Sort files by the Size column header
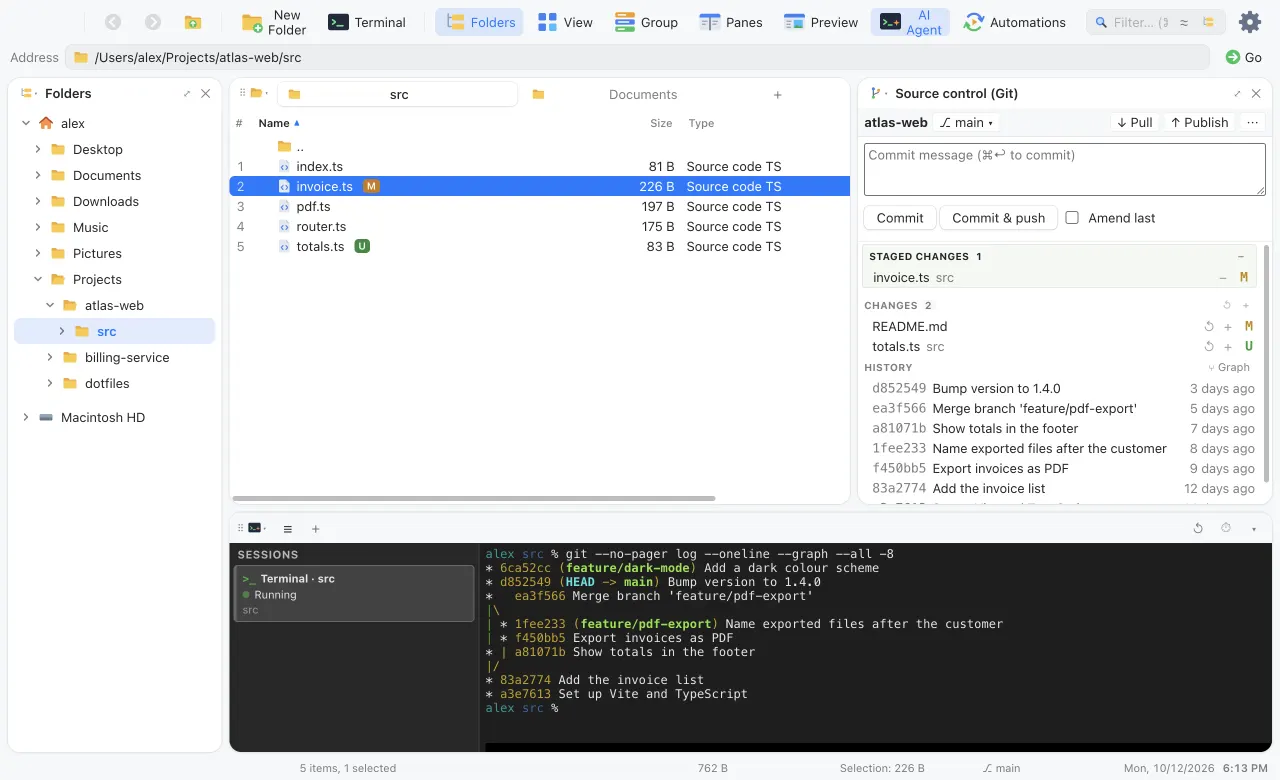This screenshot has height=780, width=1280. (661, 123)
